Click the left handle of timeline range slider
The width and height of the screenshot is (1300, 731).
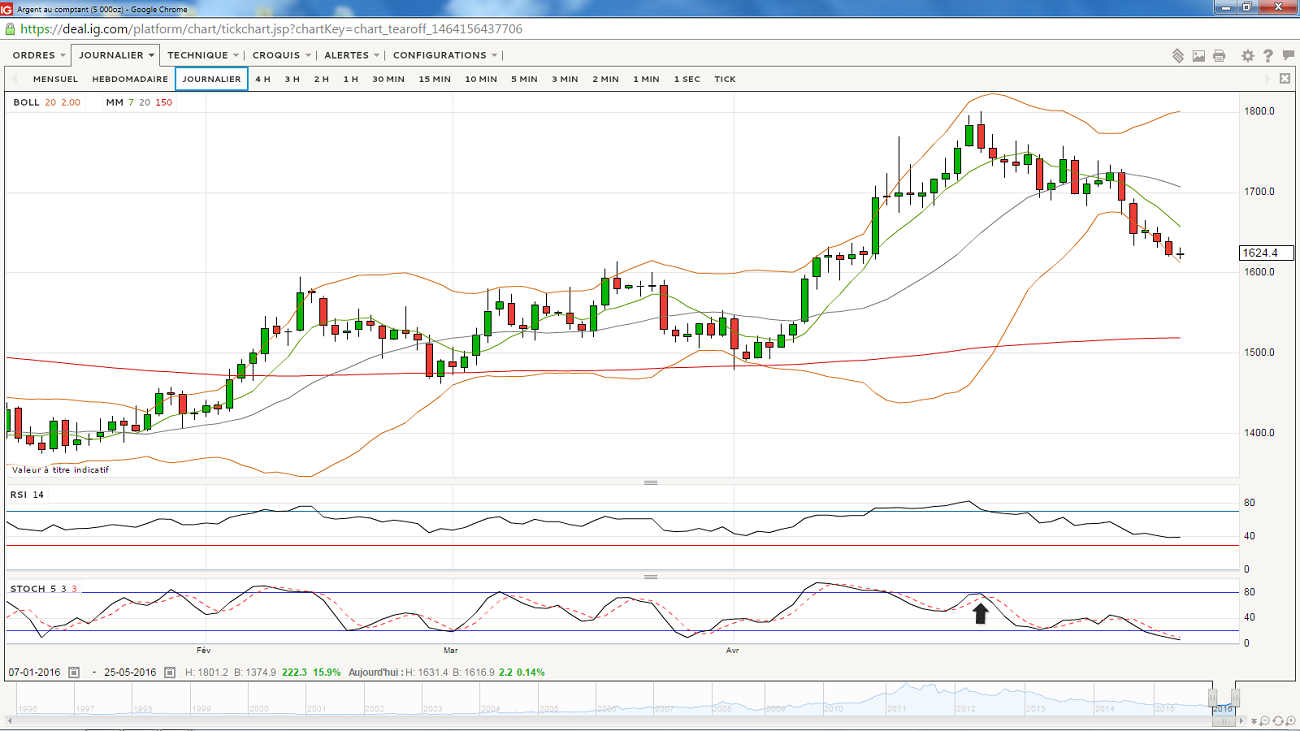(x=1212, y=697)
